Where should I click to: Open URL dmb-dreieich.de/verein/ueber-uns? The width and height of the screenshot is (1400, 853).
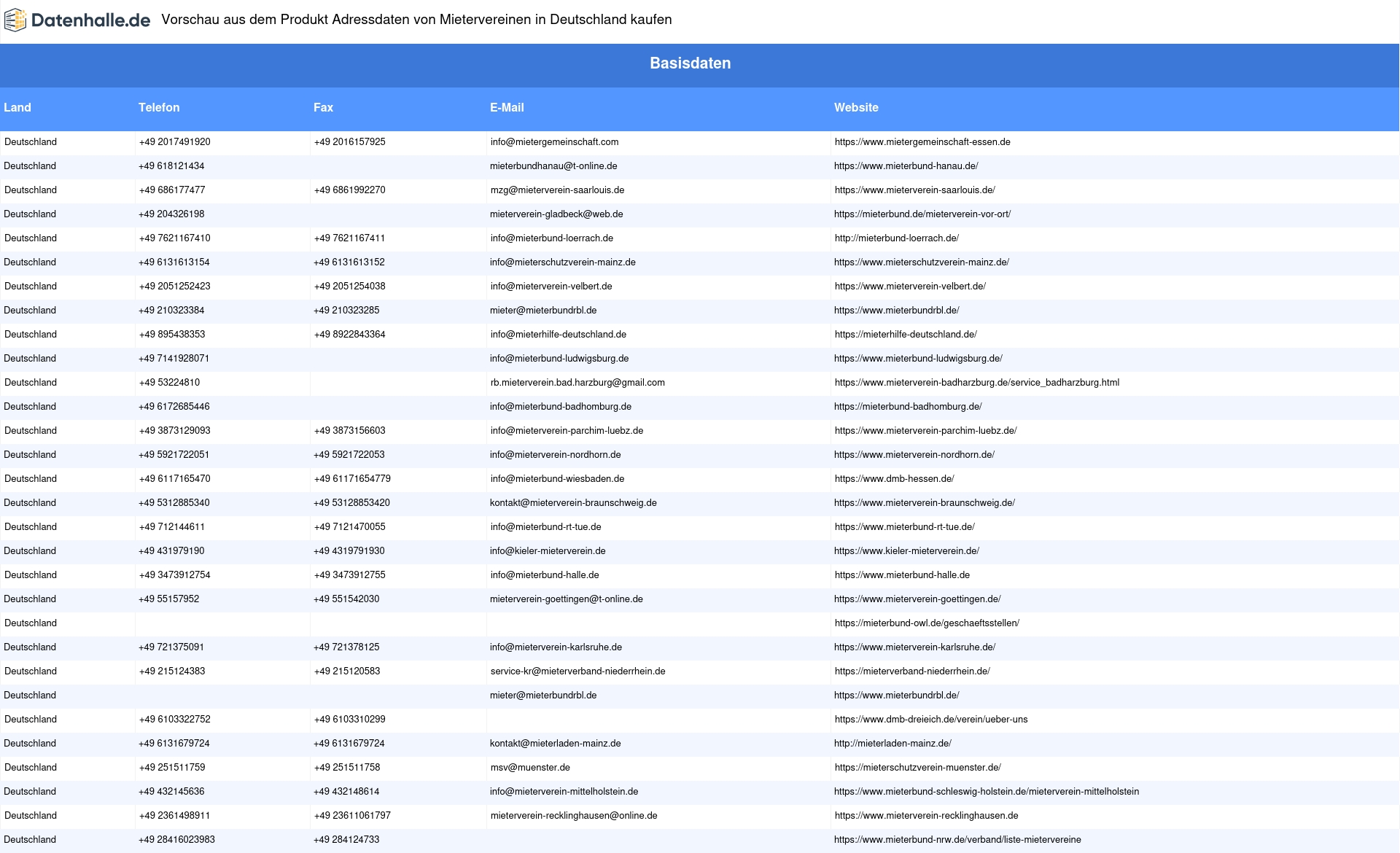[x=931, y=720]
